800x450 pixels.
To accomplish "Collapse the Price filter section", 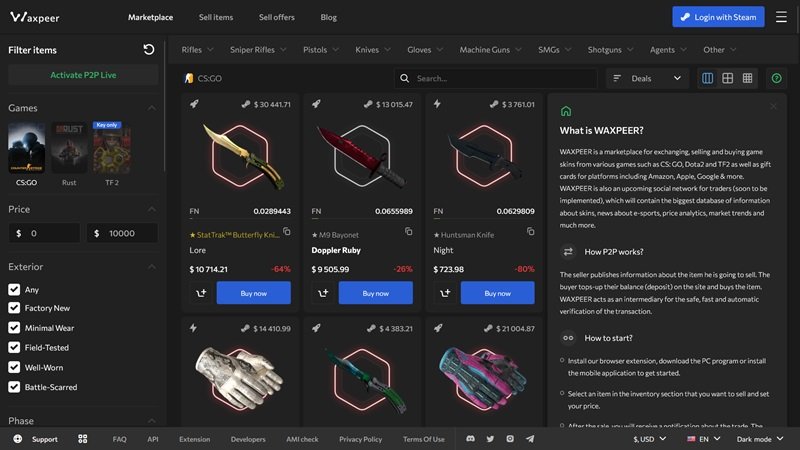I will tap(152, 209).
